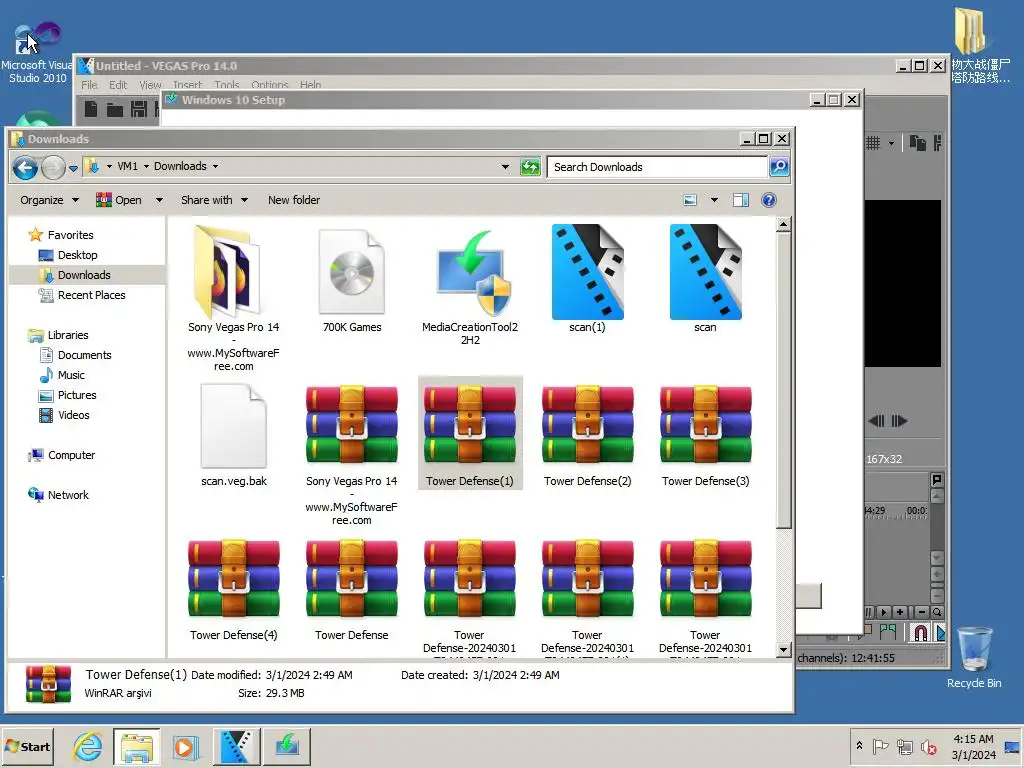
Task: Click the New project icon in VEGAS
Action: (91, 109)
